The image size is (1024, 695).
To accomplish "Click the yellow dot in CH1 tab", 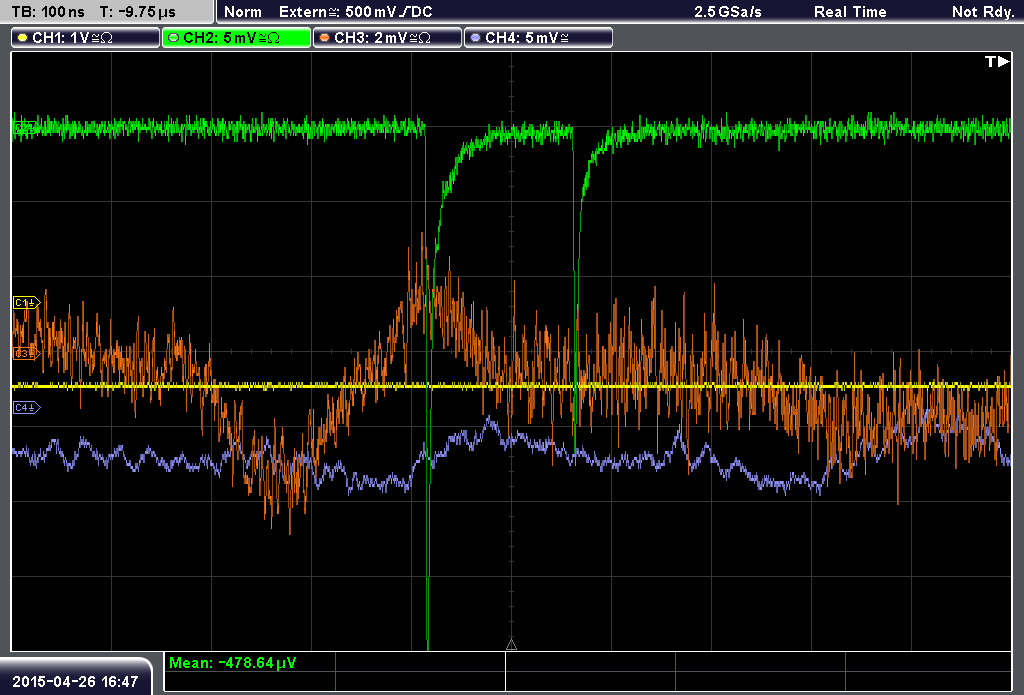I will [x=23, y=38].
